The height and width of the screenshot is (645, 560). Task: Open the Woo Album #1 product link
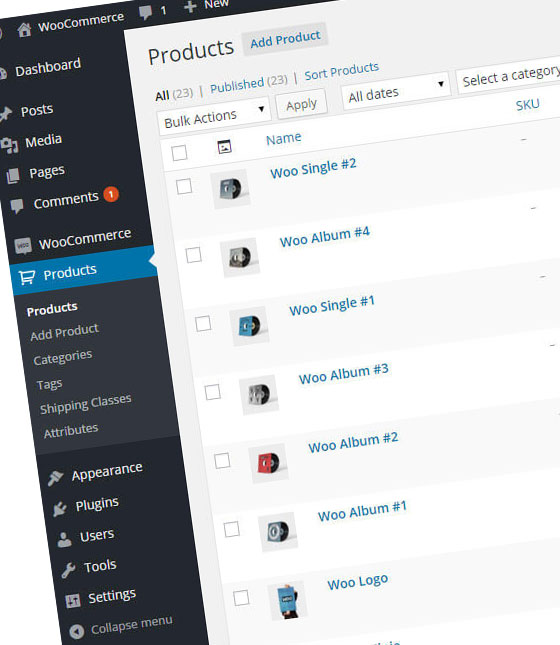(x=362, y=511)
